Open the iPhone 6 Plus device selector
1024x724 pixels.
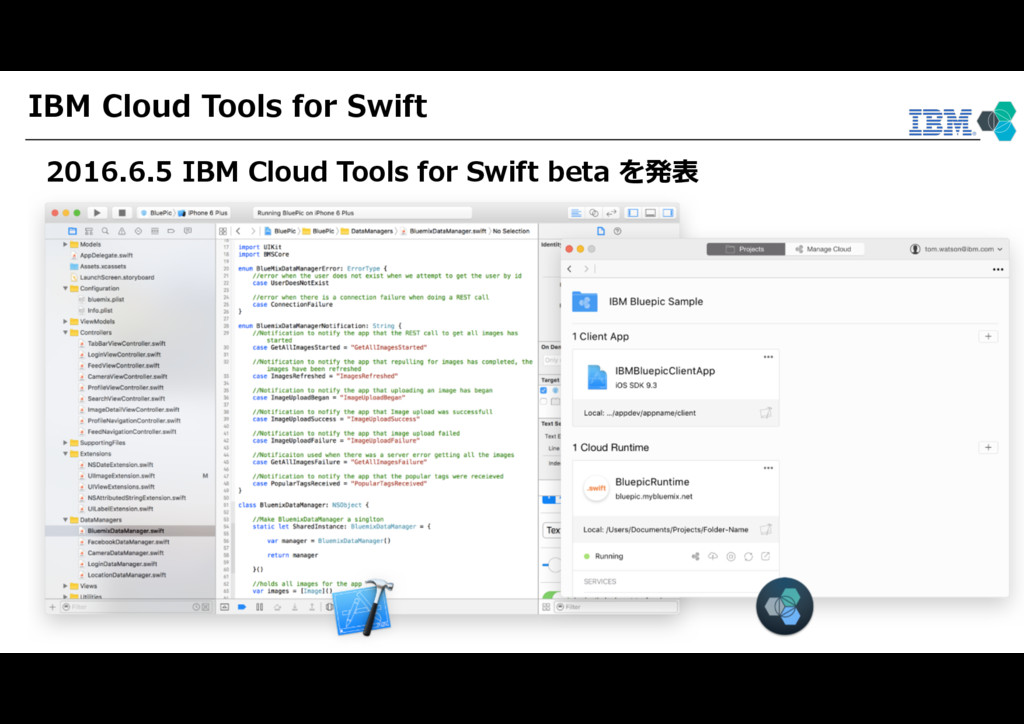[203, 213]
